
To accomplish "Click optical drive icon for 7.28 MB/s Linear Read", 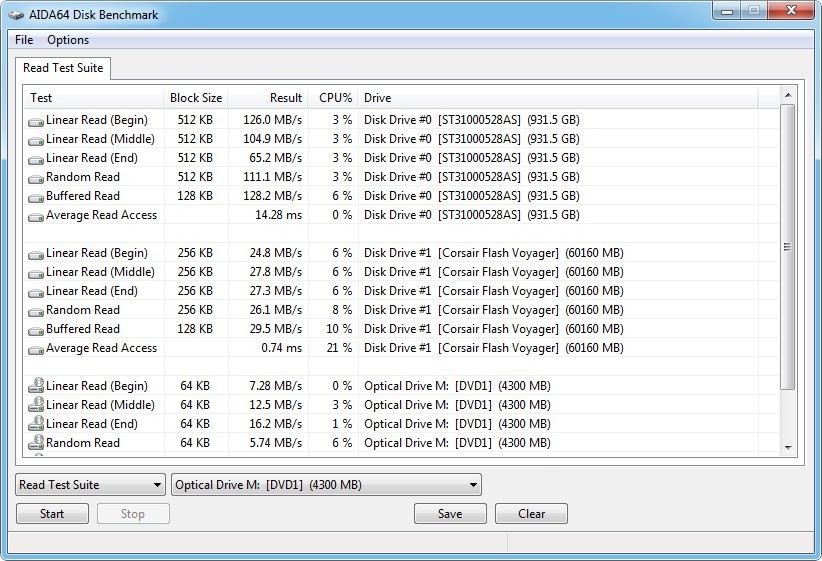I will [36, 385].
